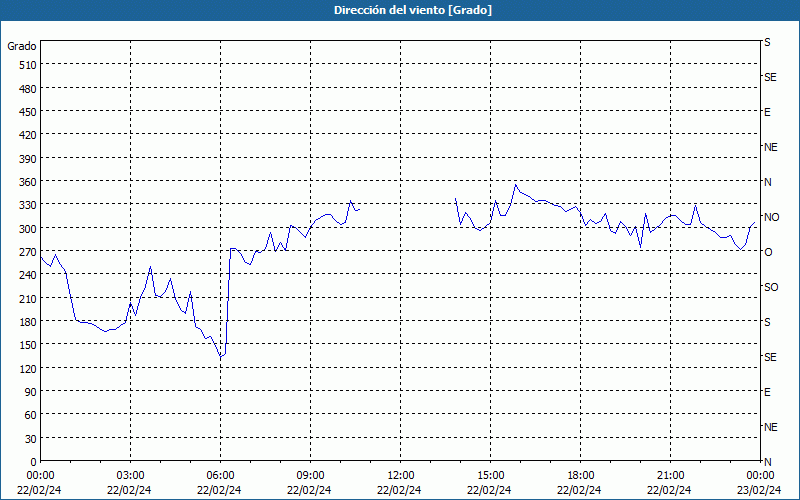Click the 06:00 time axis label
800x500 pixels.
220,476
